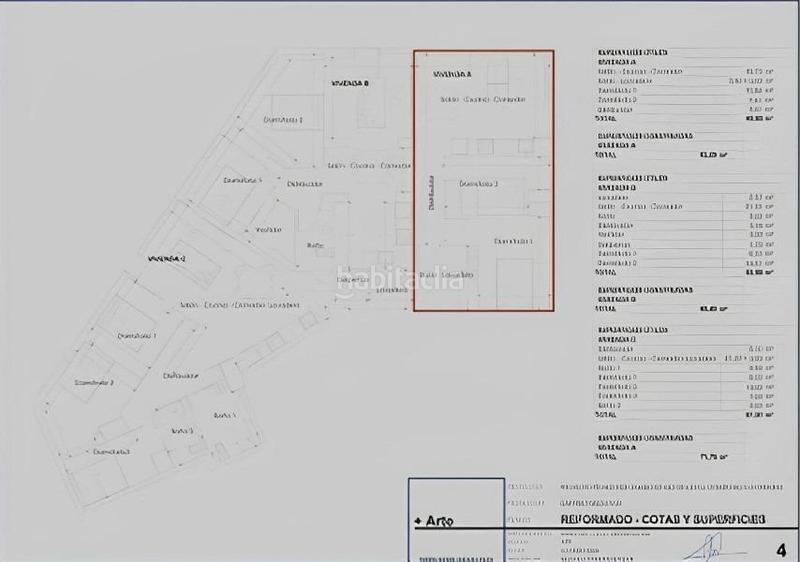Click the habitaclia watermark logo

(400, 279)
